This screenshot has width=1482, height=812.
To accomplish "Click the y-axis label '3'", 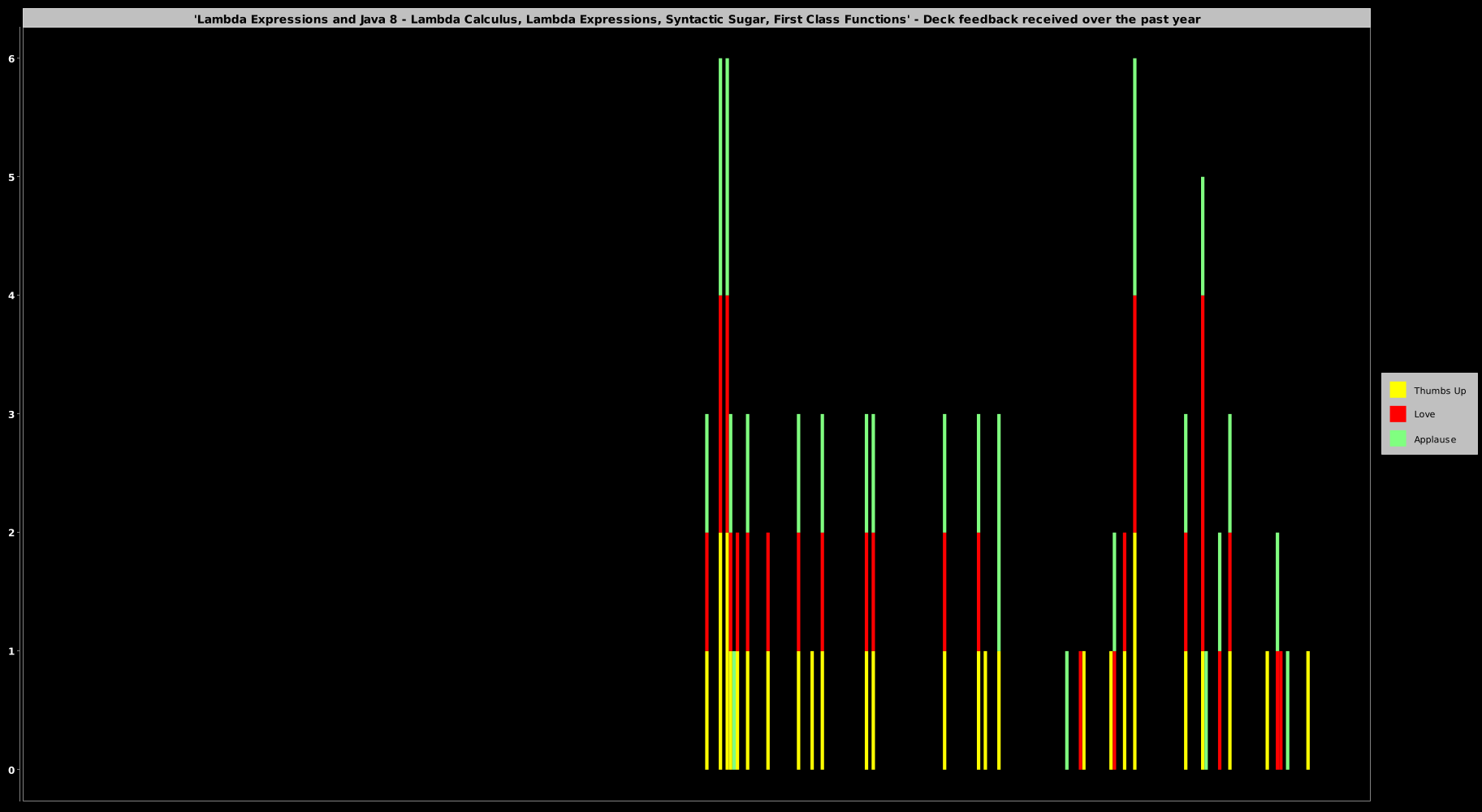I will pyautogui.click(x=12, y=414).
